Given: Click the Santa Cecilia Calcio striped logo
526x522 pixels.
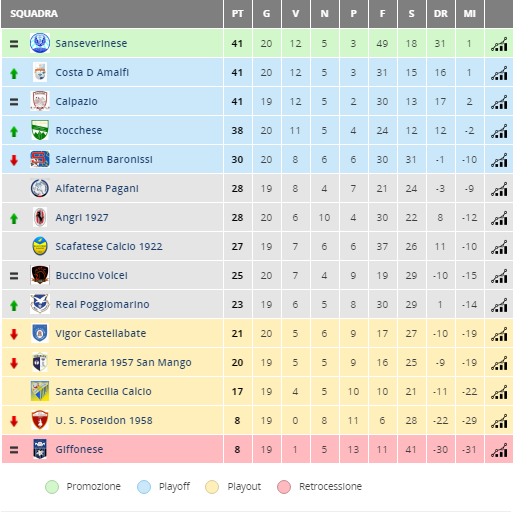Looking at the screenshot, I should coord(40,391).
